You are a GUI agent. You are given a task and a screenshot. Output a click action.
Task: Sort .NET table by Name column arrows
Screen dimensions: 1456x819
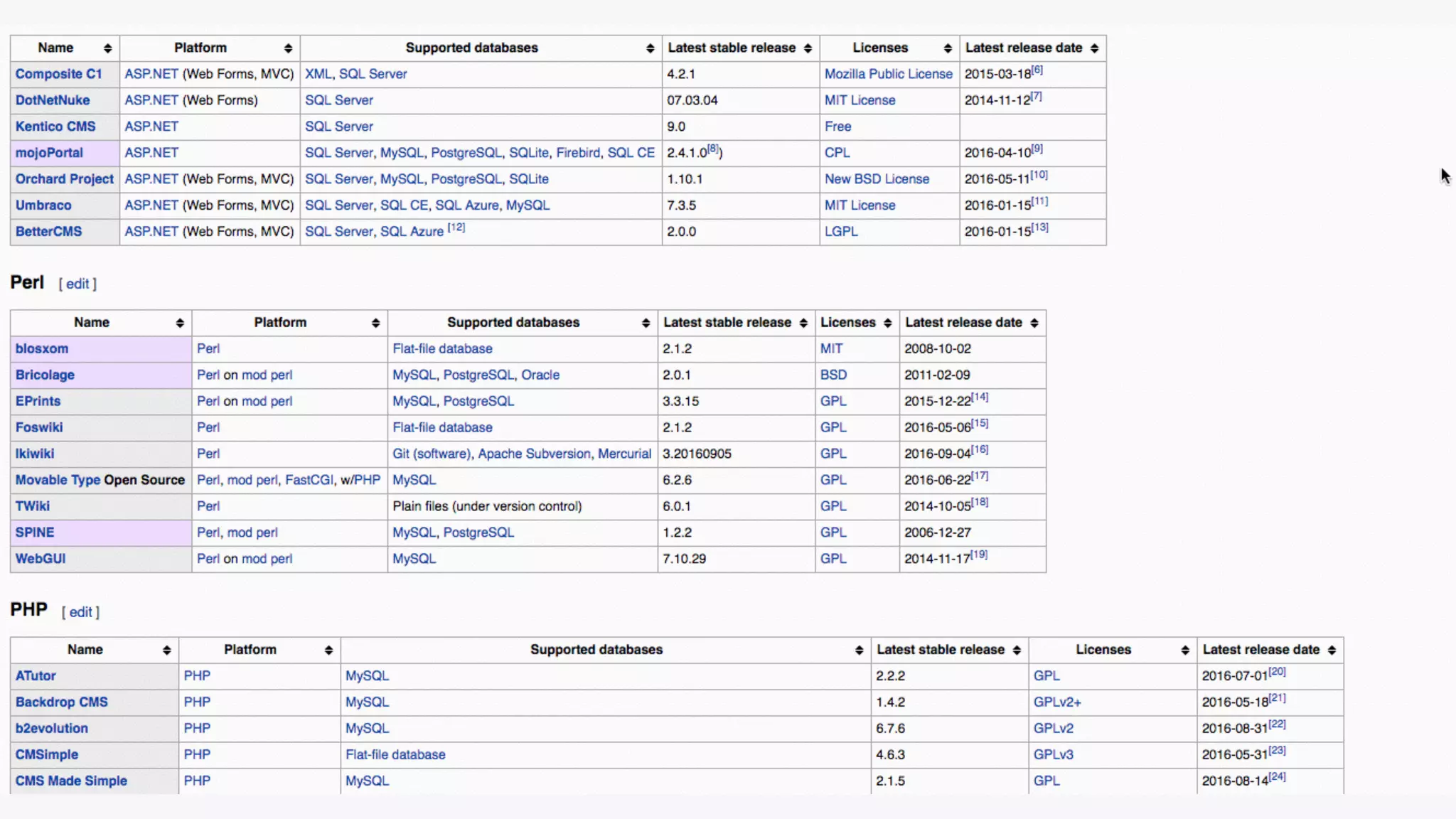click(x=107, y=48)
